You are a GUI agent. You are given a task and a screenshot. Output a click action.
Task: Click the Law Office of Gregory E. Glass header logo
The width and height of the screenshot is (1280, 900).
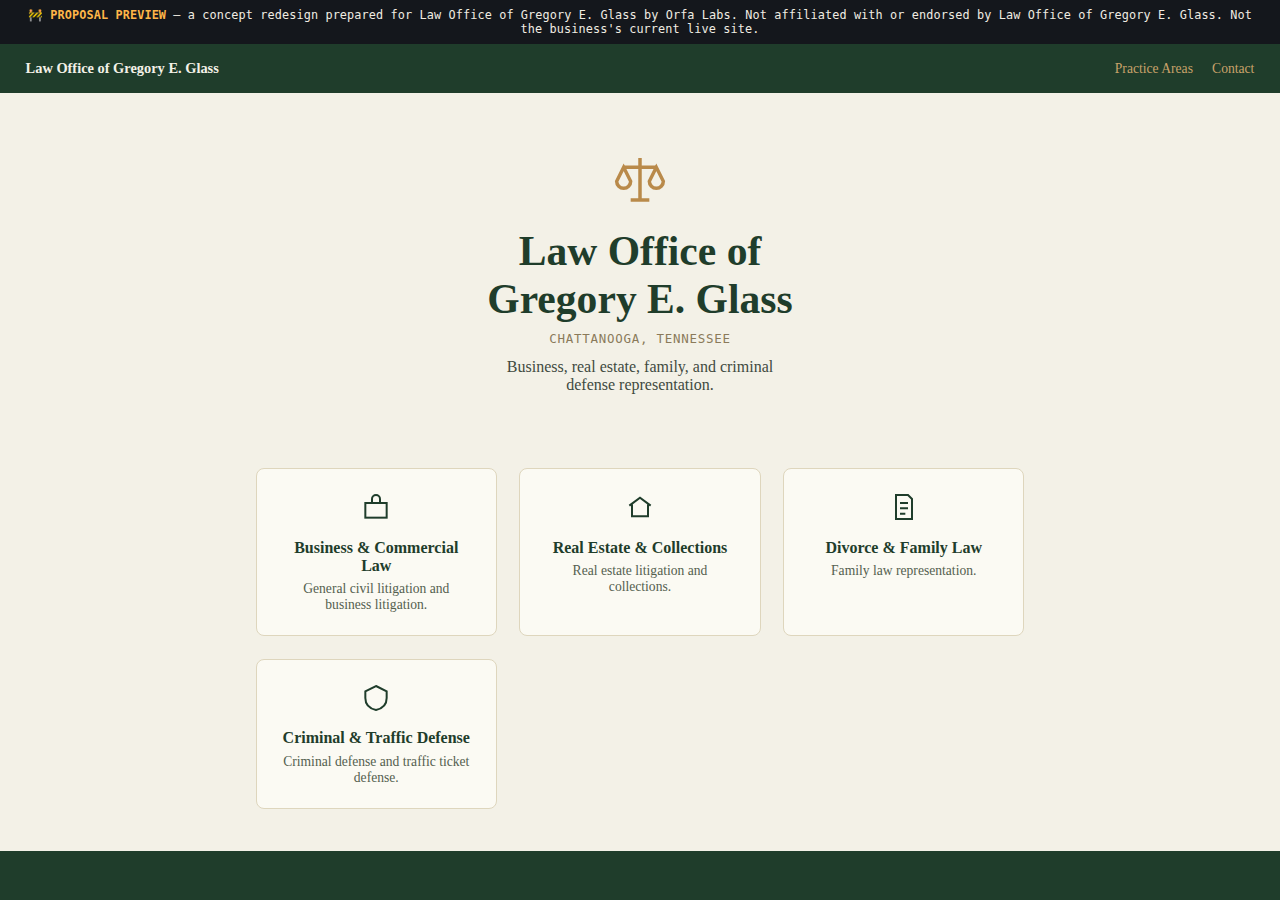pos(122,68)
